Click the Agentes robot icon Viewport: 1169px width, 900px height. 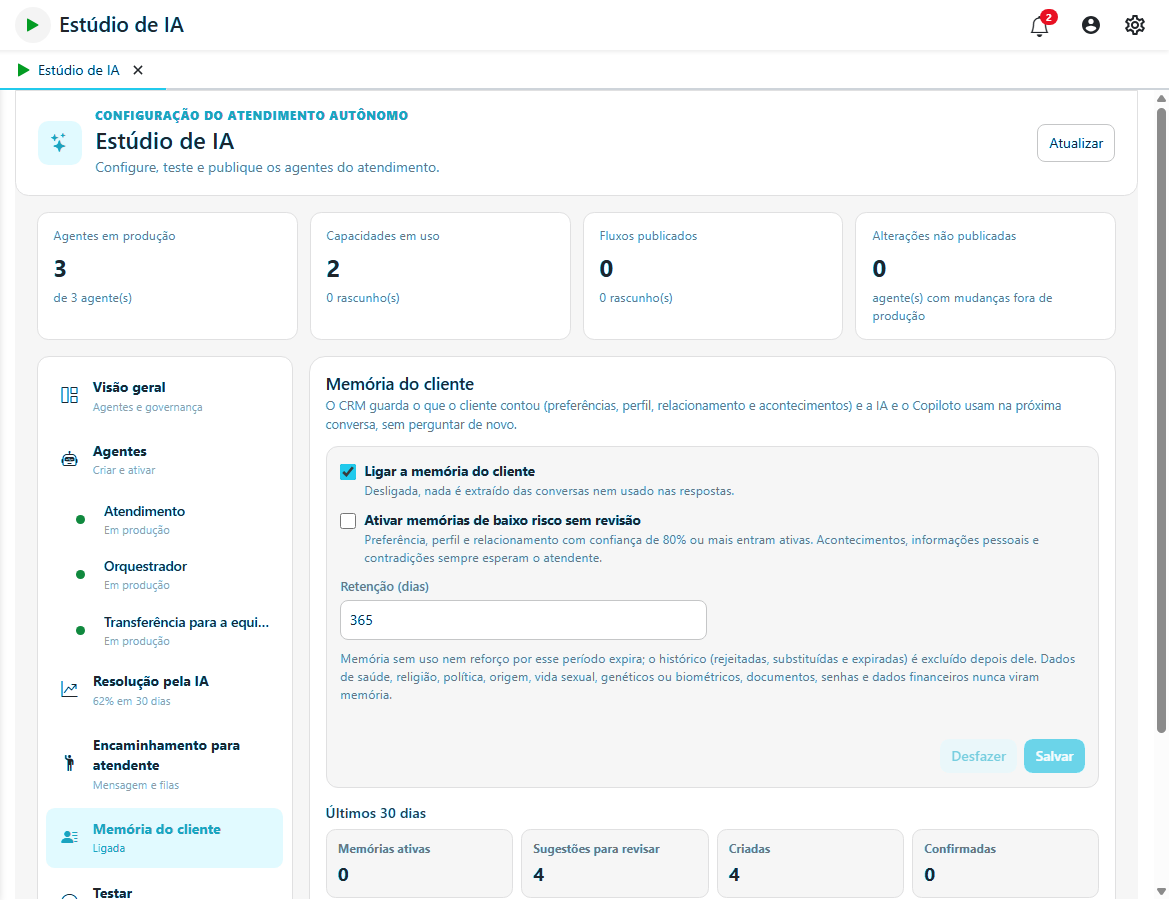click(x=69, y=459)
